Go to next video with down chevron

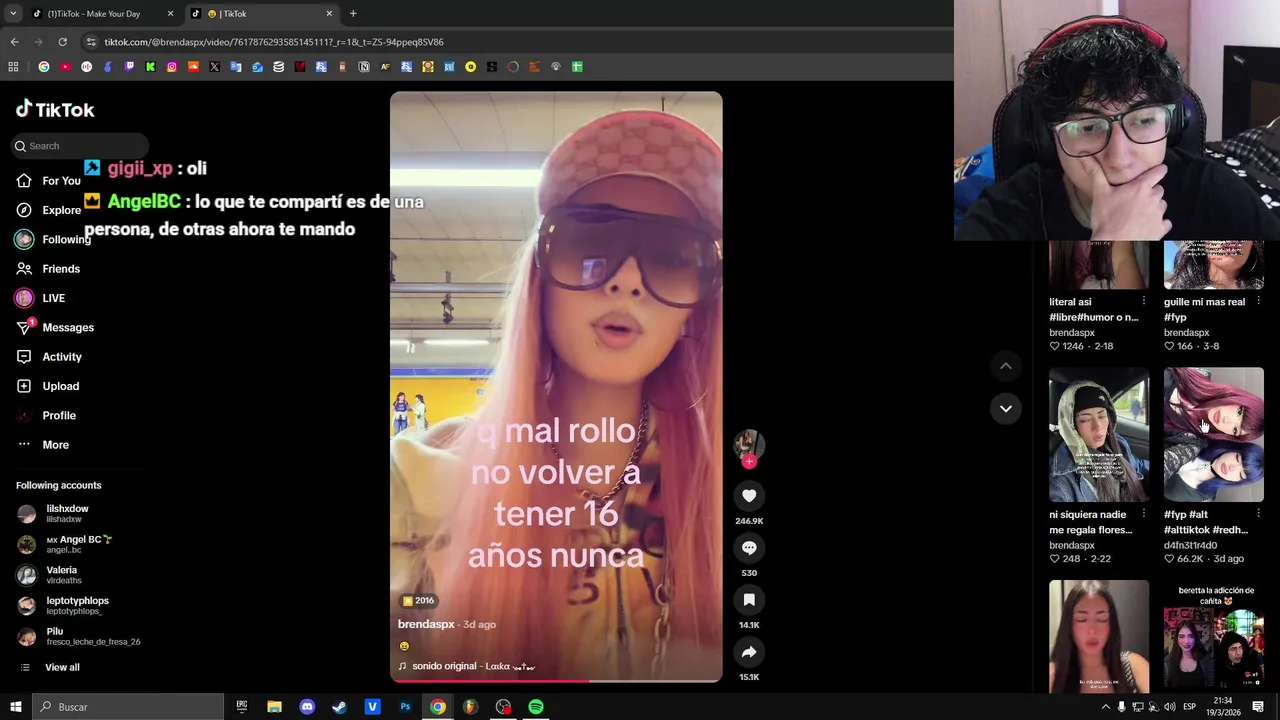pos(1006,408)
